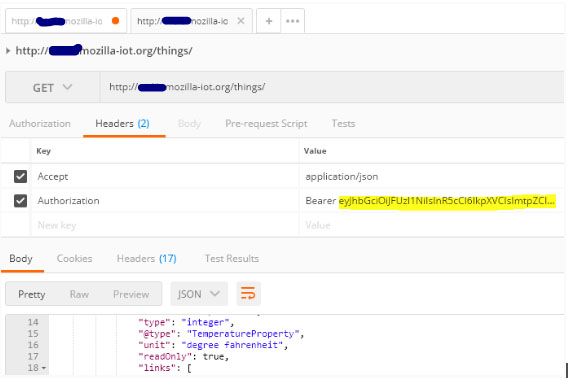Click the New key input field
Viewport: 569px width, 385px height.
[165, 225]
